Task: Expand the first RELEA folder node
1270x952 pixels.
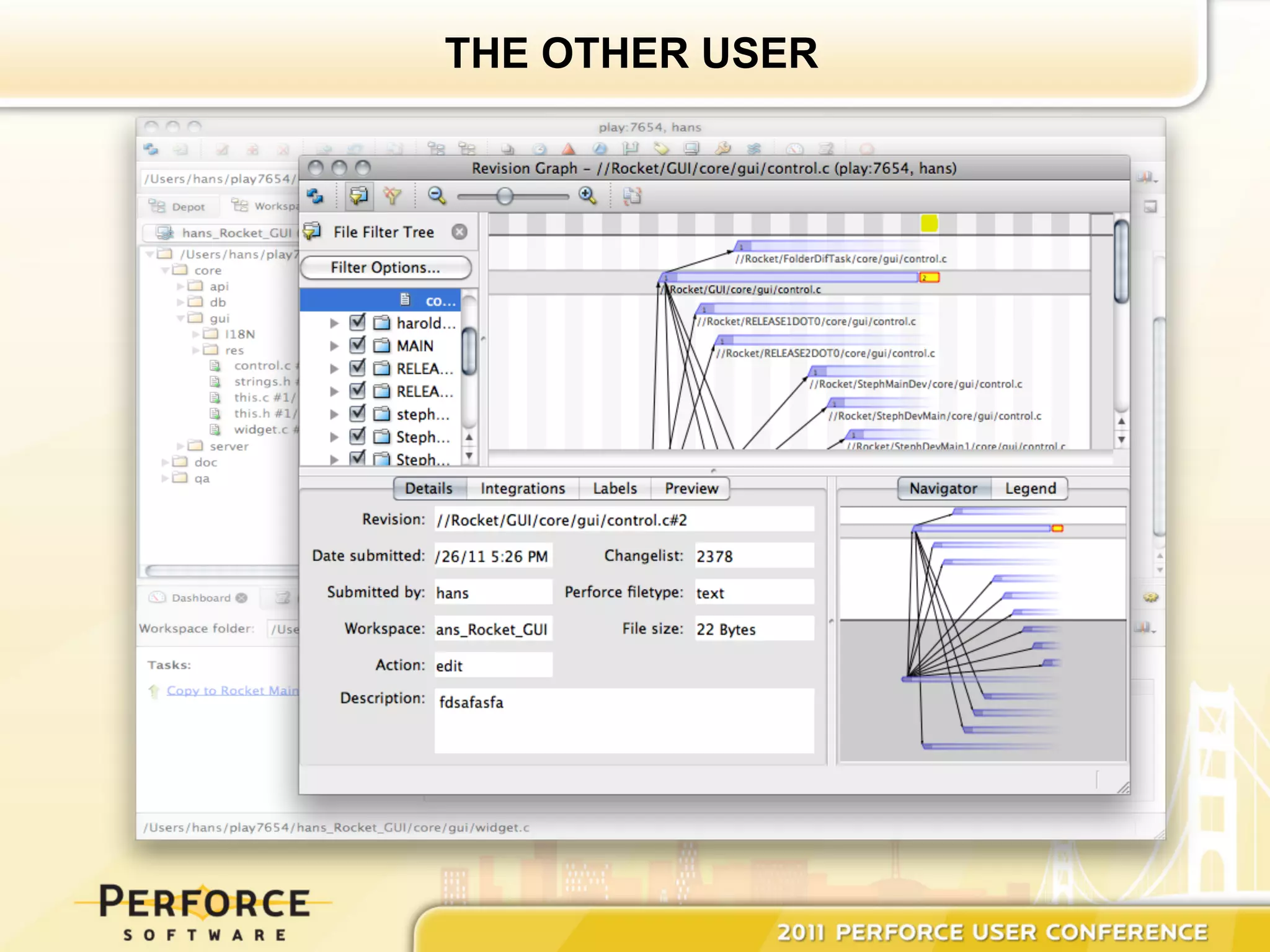Action: [334, 369]
